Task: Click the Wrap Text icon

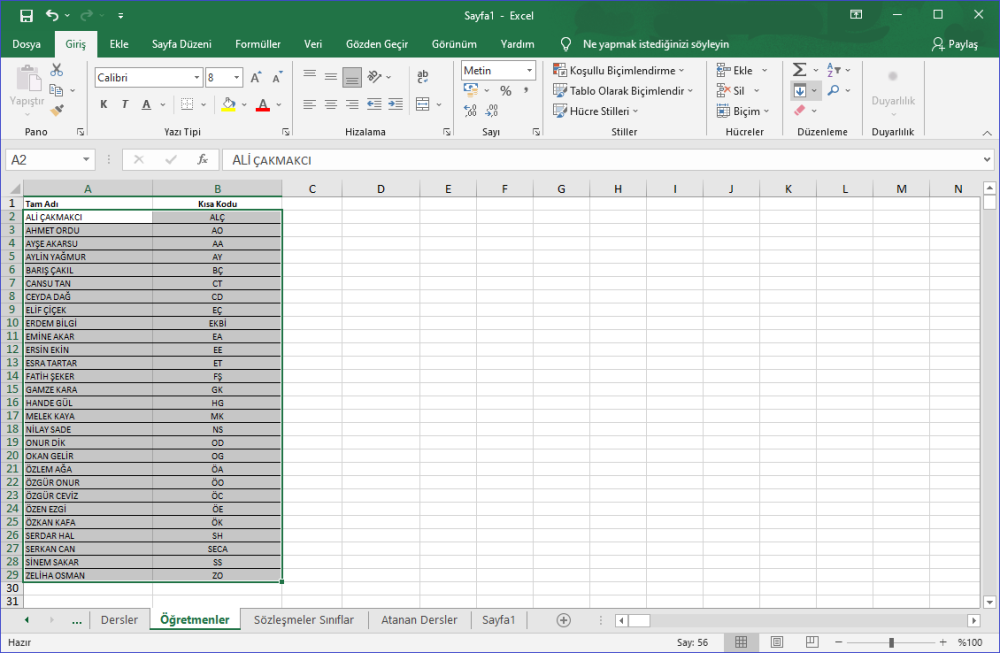Action: pos(422,77)
